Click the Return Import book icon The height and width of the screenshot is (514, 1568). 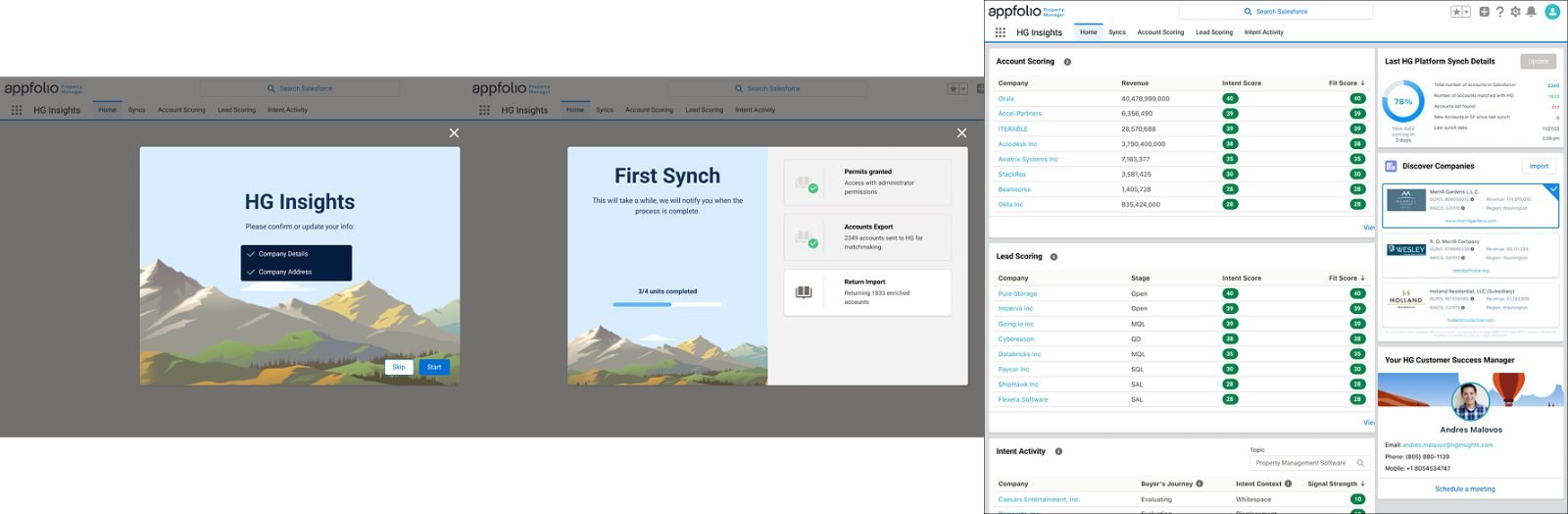point(804,292)
